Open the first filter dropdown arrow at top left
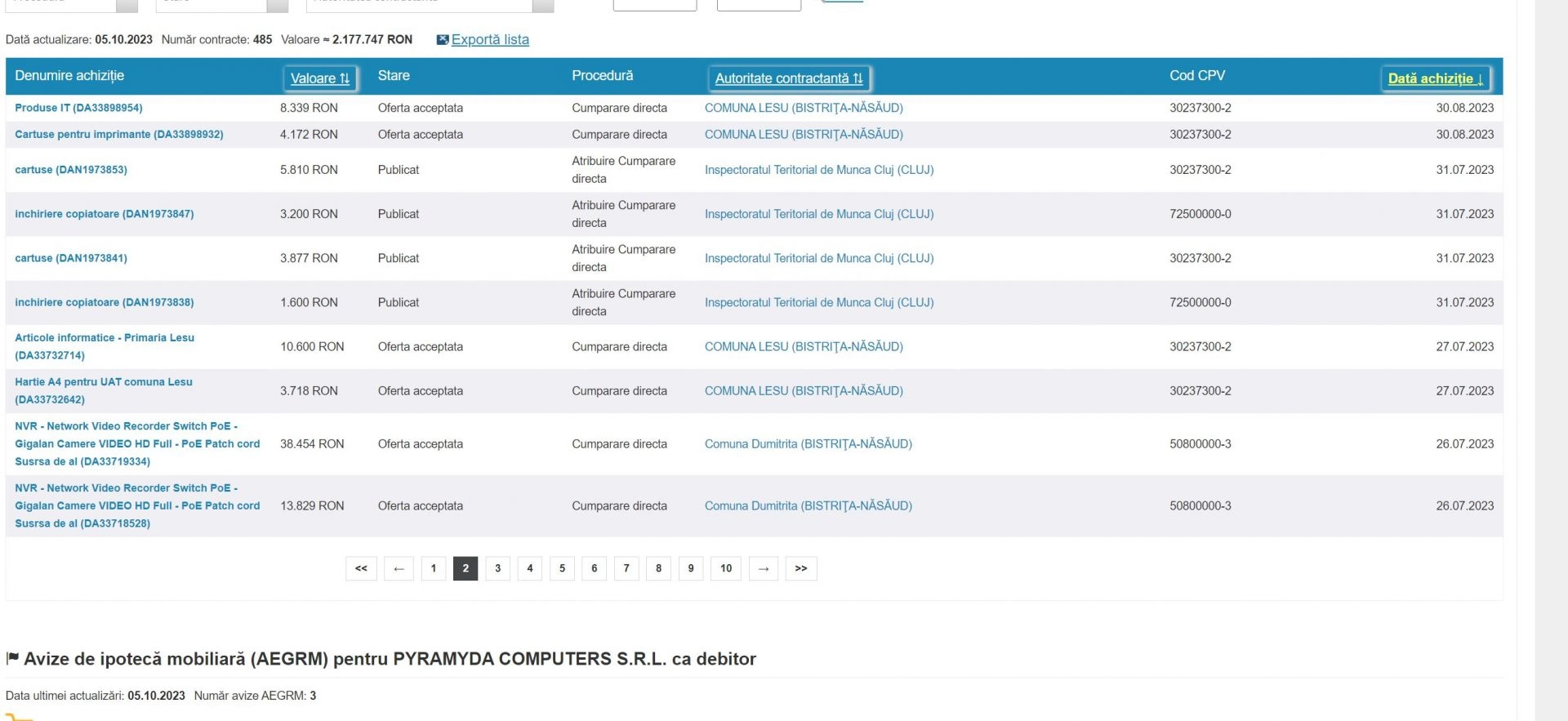This screenshot has height=721, width=1568. [127, 5]
